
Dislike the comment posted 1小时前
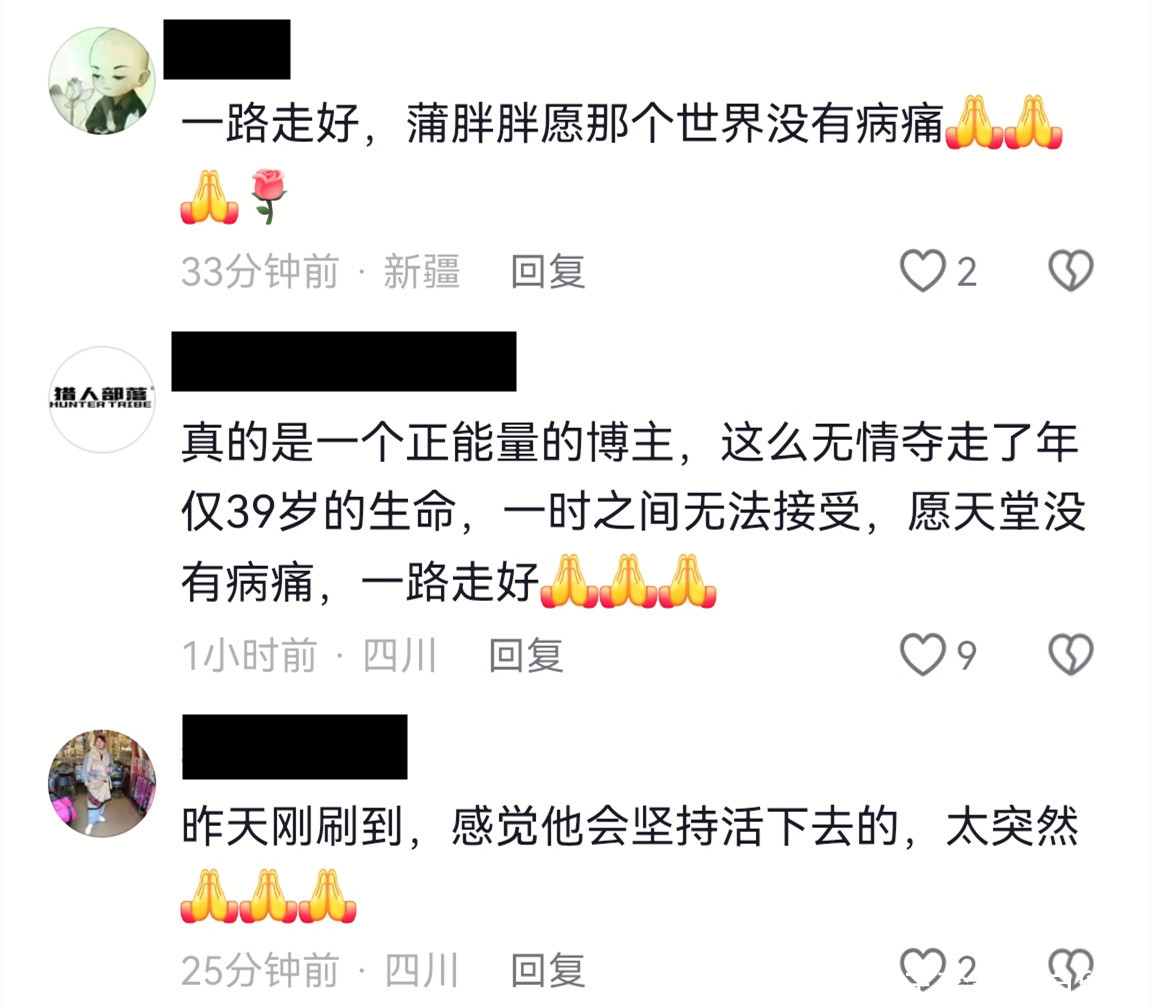(x=1070, y=654)
